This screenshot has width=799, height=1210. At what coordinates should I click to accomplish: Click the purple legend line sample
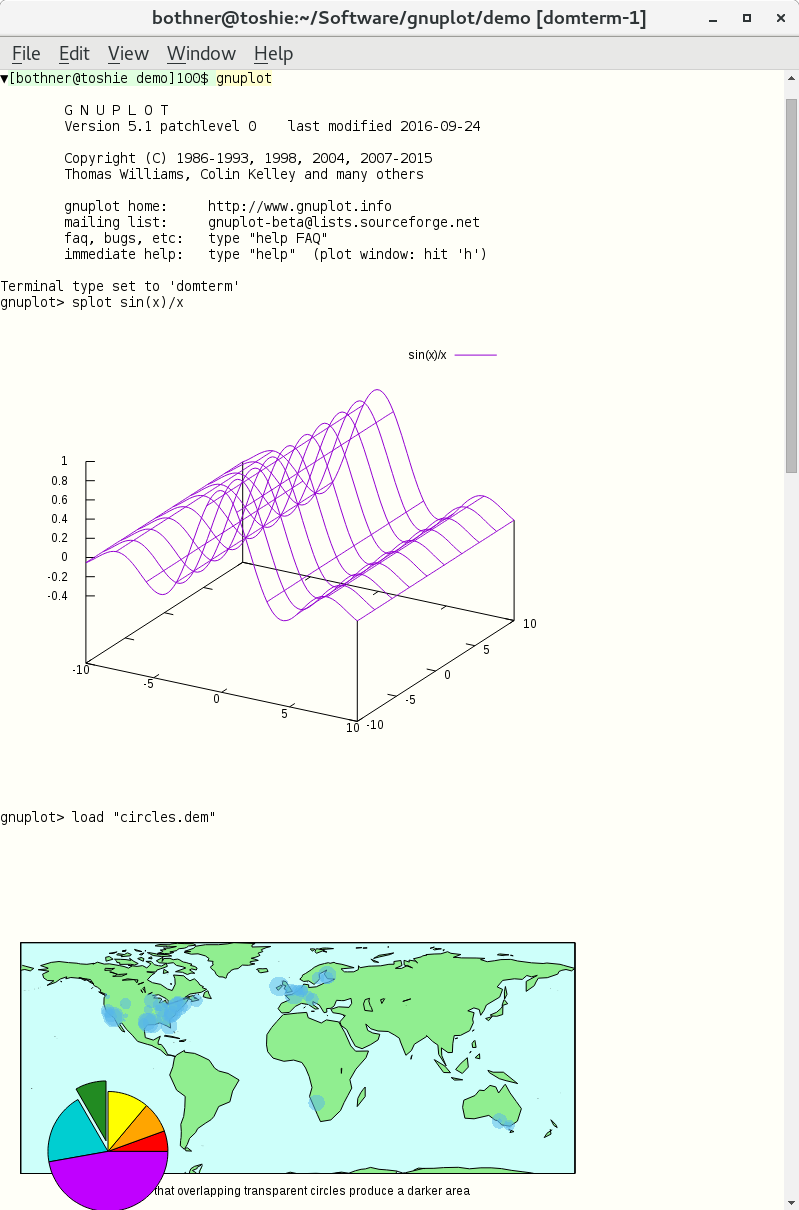pyautogui.click(x=475, y=355)
